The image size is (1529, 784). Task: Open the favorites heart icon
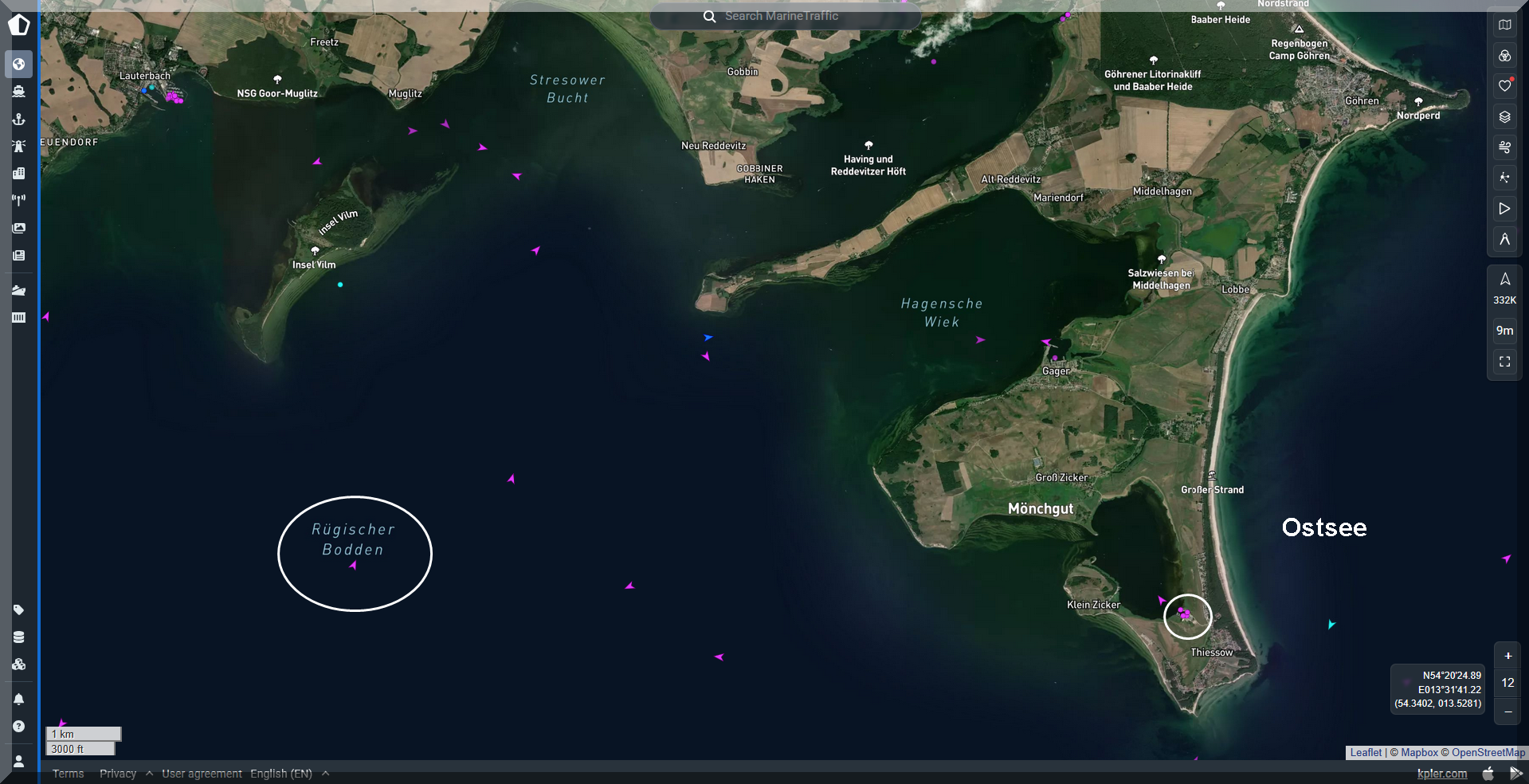pyautogui.click(x=1504, y=86)
